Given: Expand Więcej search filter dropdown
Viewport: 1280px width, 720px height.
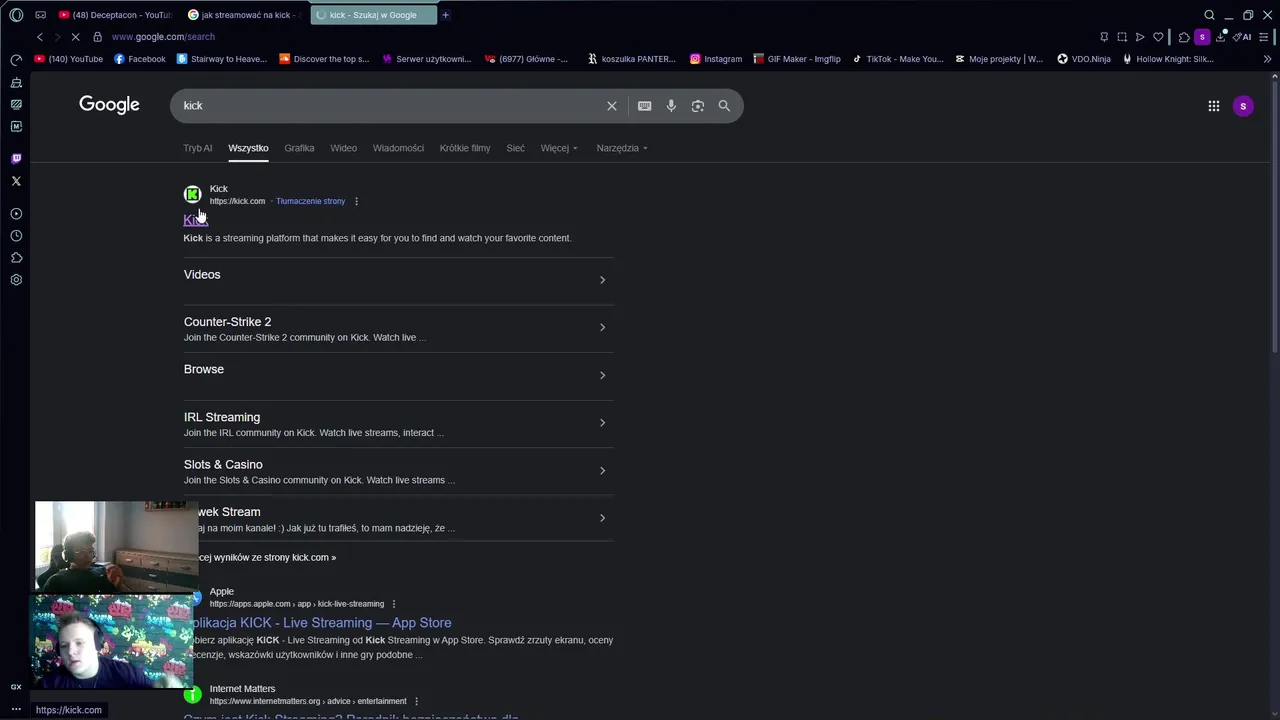Looking at the screenshot, I should (559, 148).
